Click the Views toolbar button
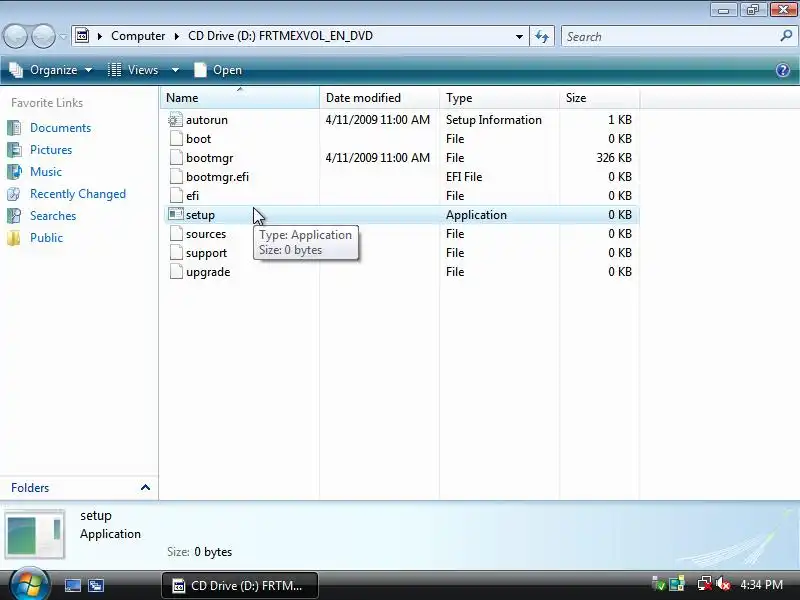 tap(134, 70)
